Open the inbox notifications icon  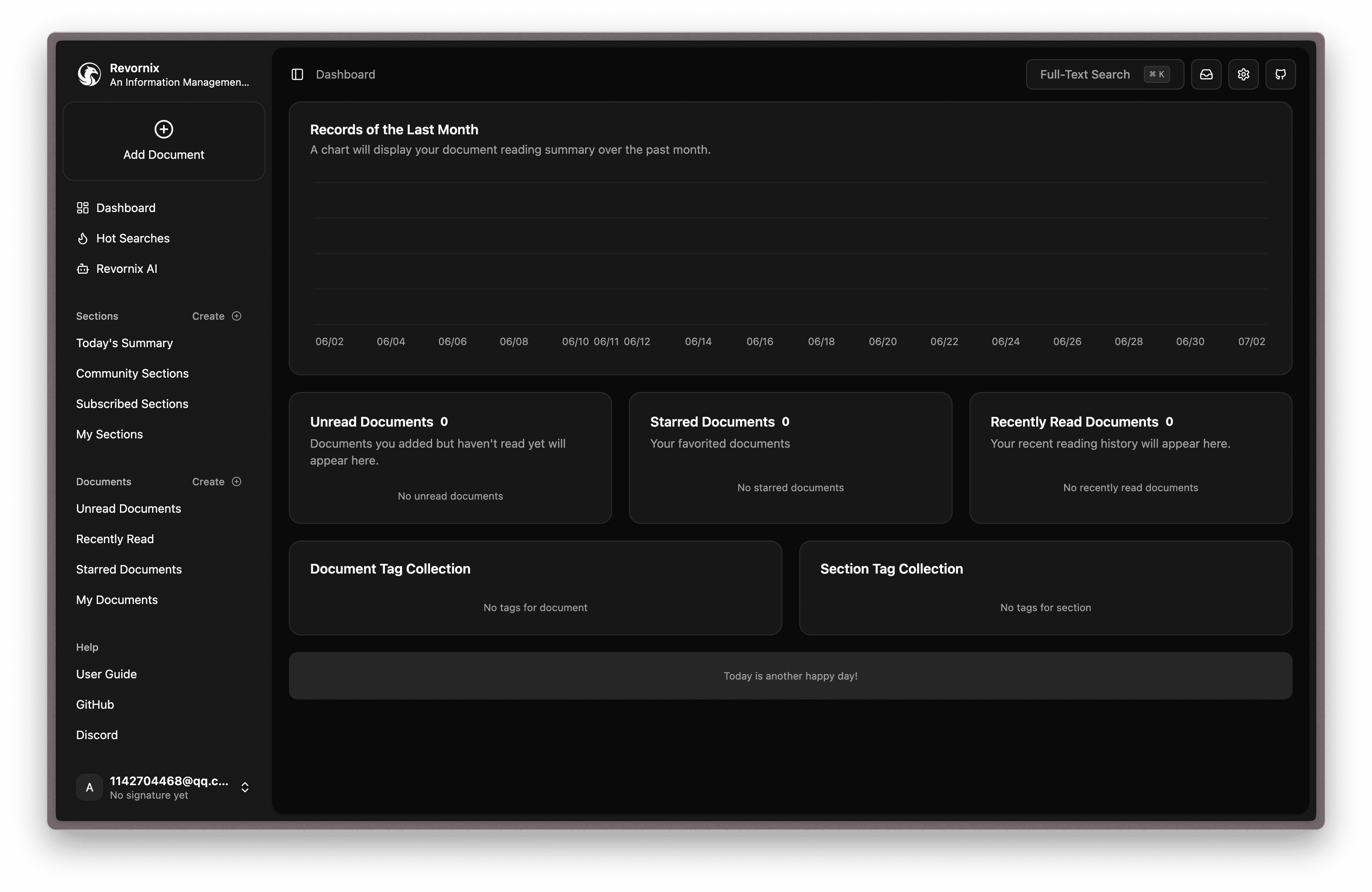1206,74
